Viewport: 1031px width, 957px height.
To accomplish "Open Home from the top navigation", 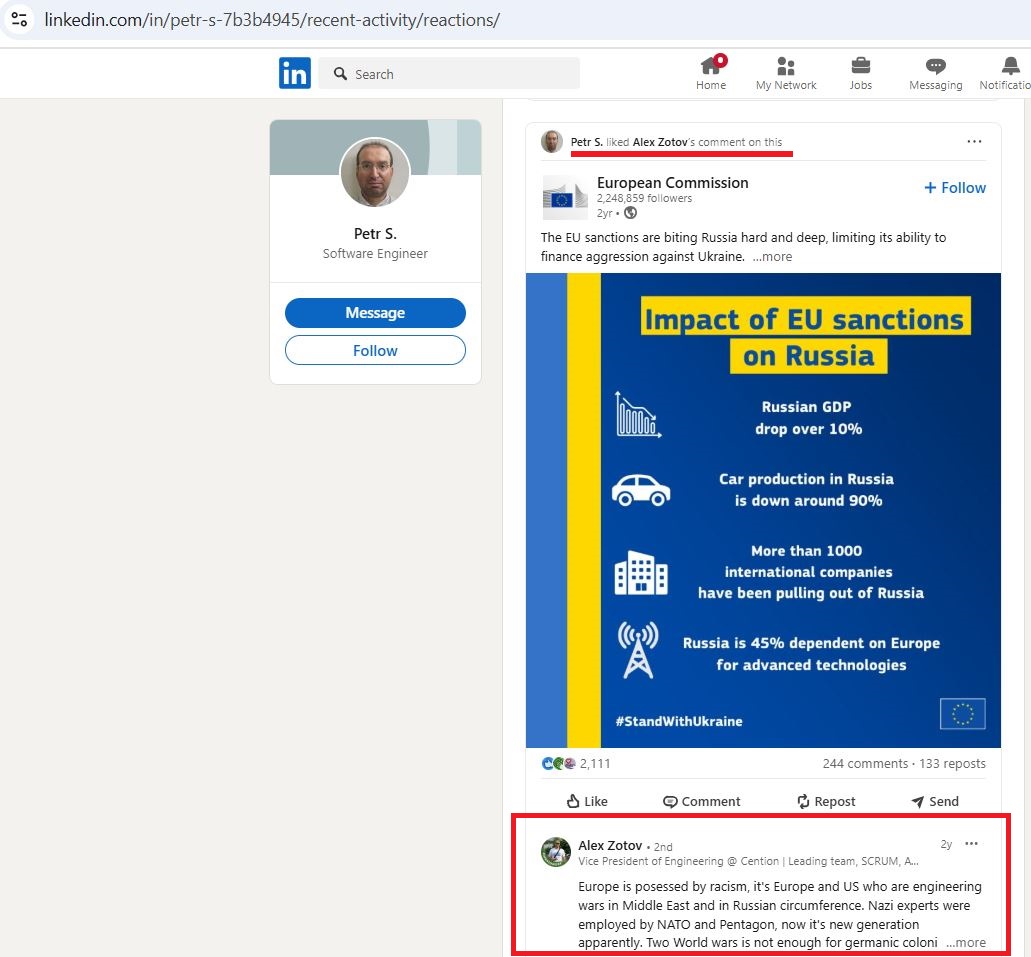I will click(x=711, y=73).
